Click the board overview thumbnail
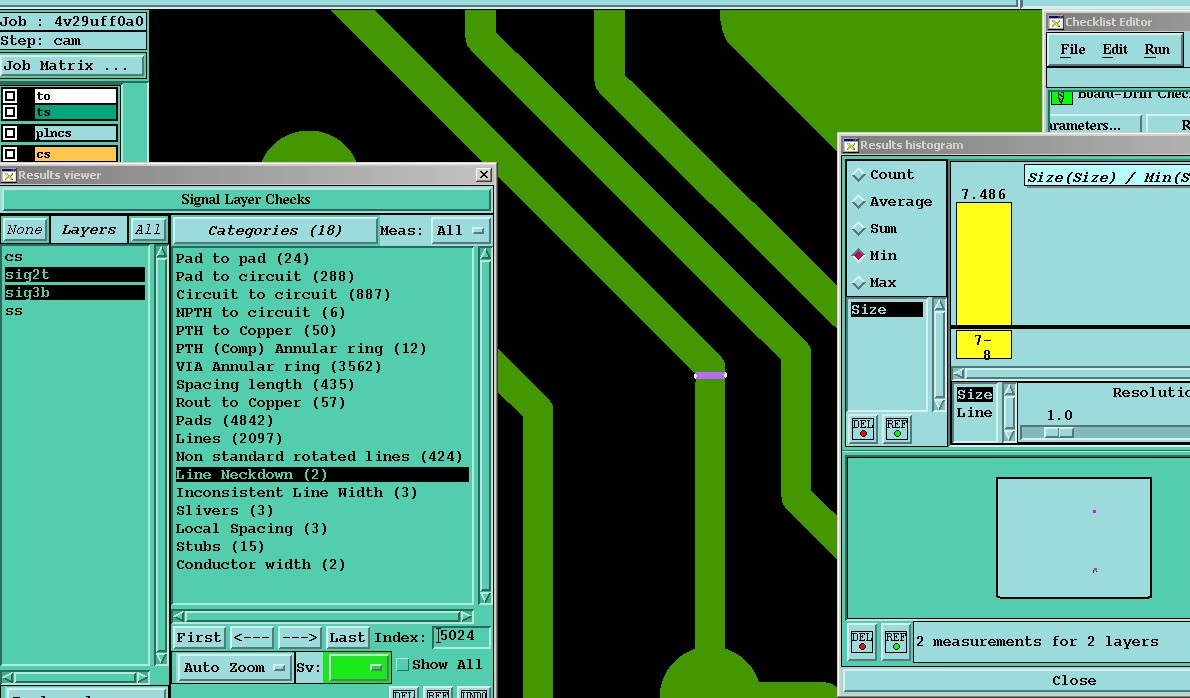Viewport: 1190px width, 698px height. tap(1073, 537)
